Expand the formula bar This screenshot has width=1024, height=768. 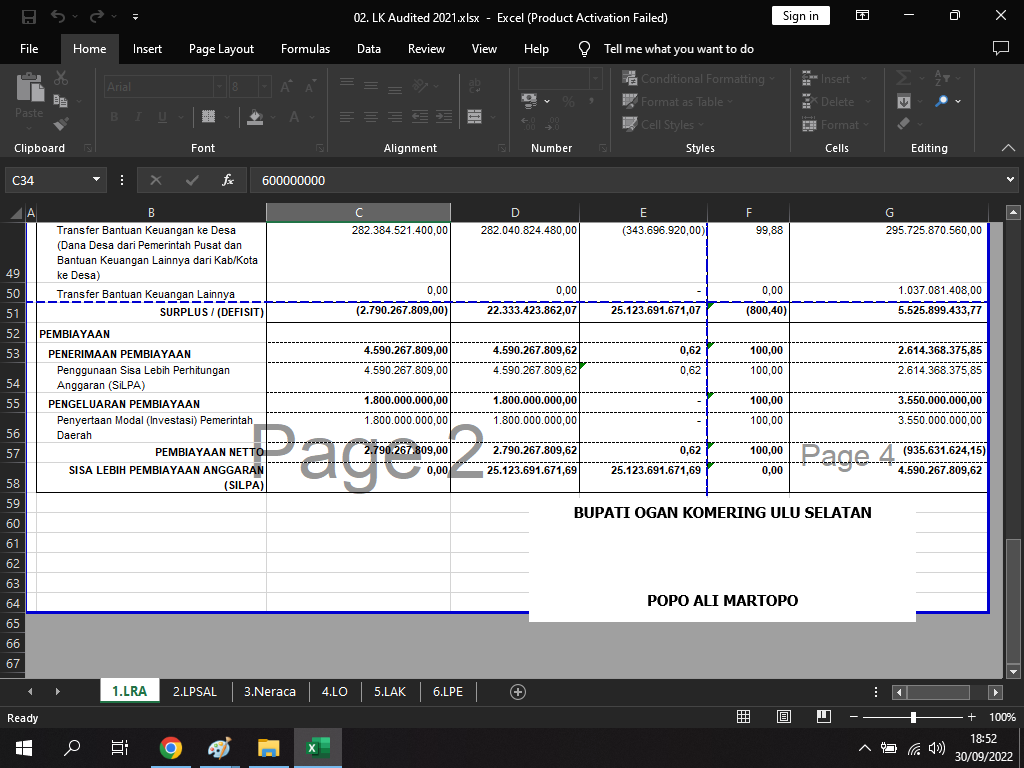tap(1010, 180)
